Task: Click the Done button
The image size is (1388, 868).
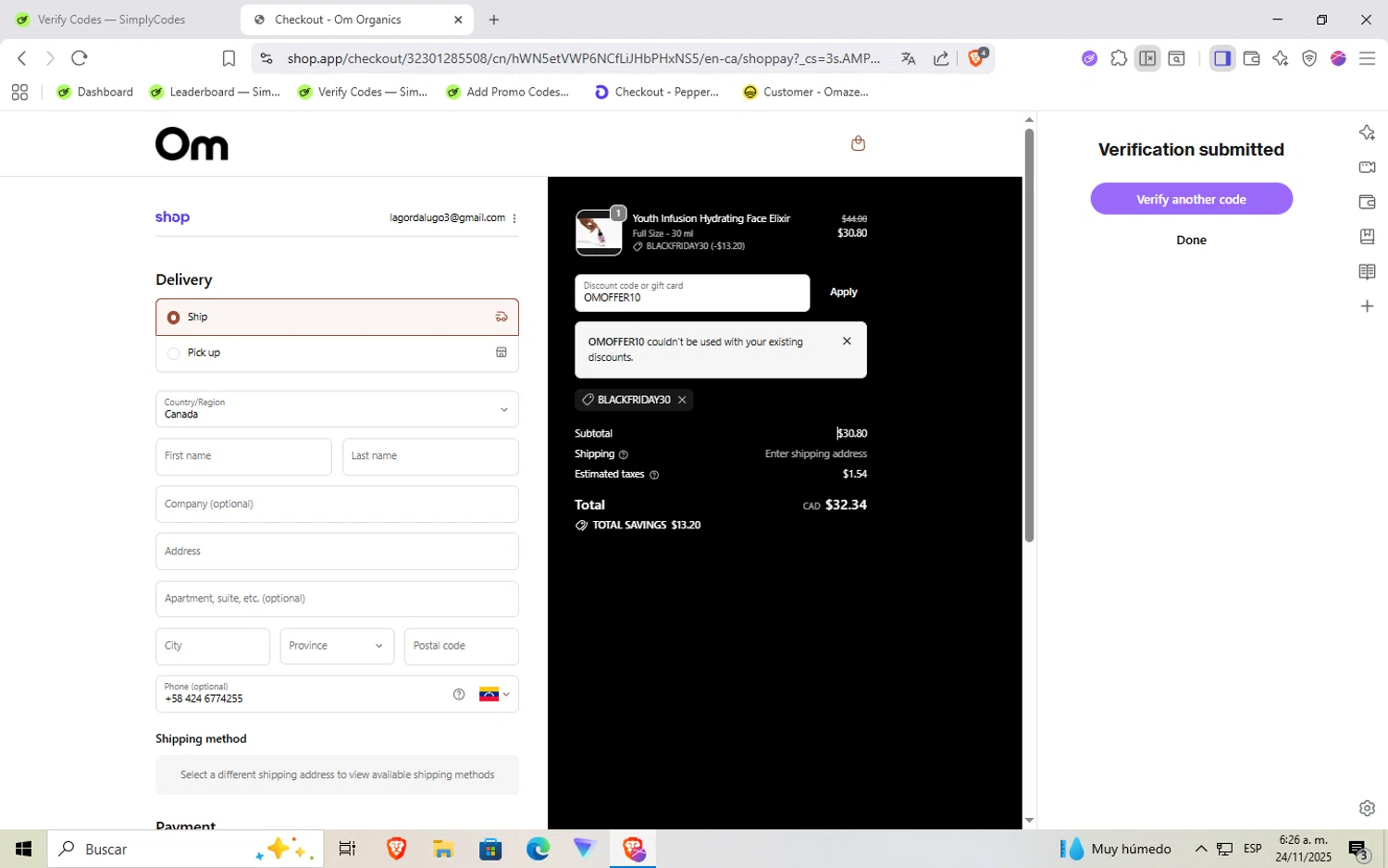Action: 1191,240
